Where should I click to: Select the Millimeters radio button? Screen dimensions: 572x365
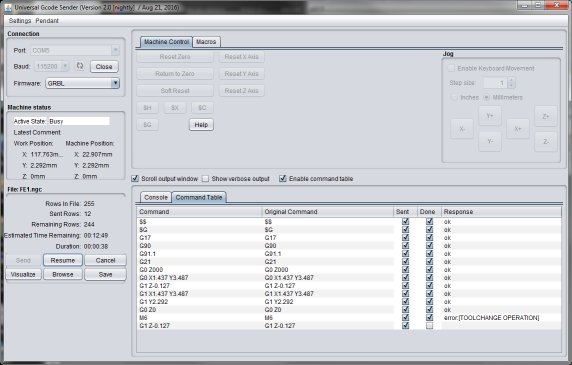point(486,97)
